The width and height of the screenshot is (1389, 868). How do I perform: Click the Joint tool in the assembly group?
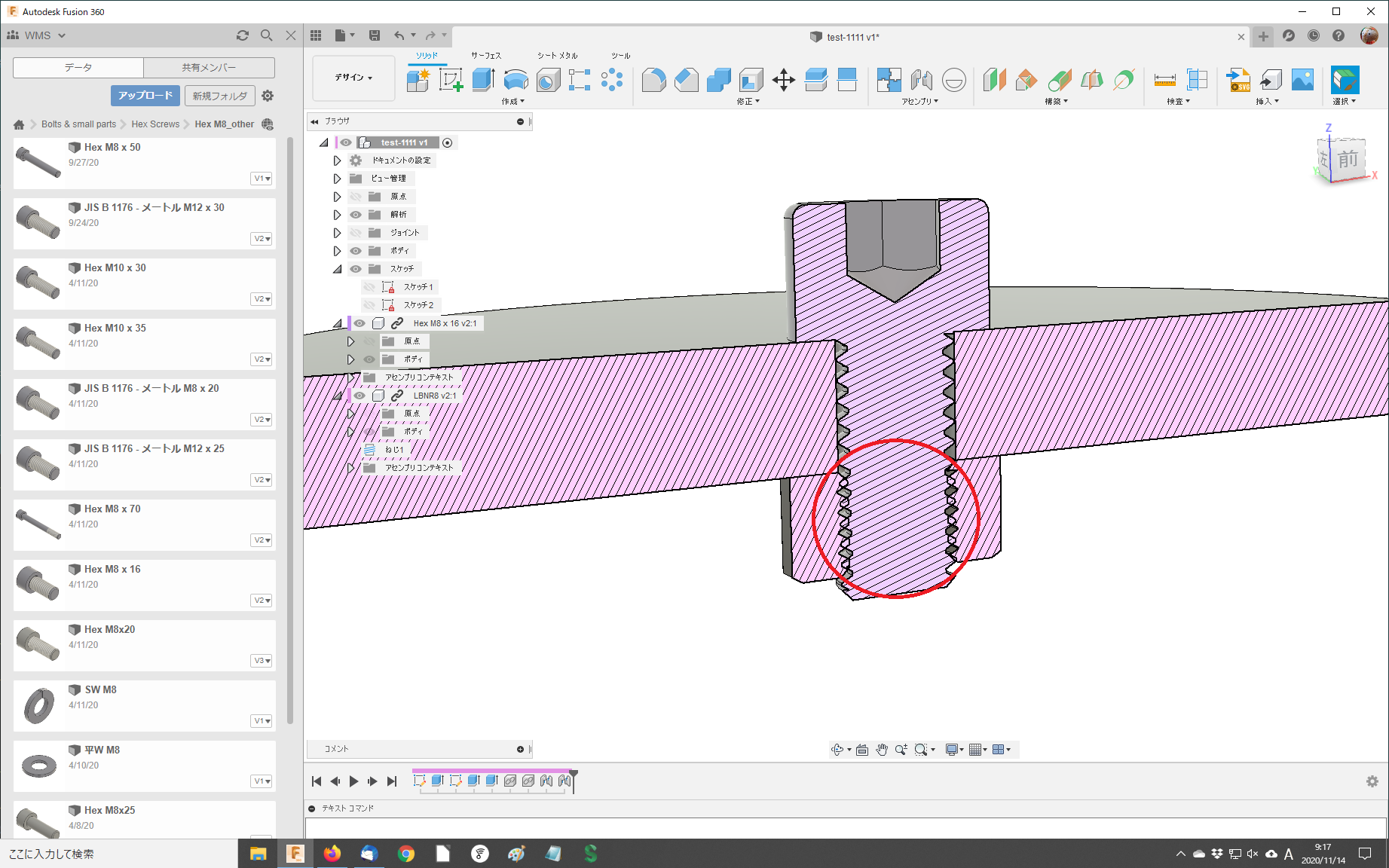click(x=921, y=80)
